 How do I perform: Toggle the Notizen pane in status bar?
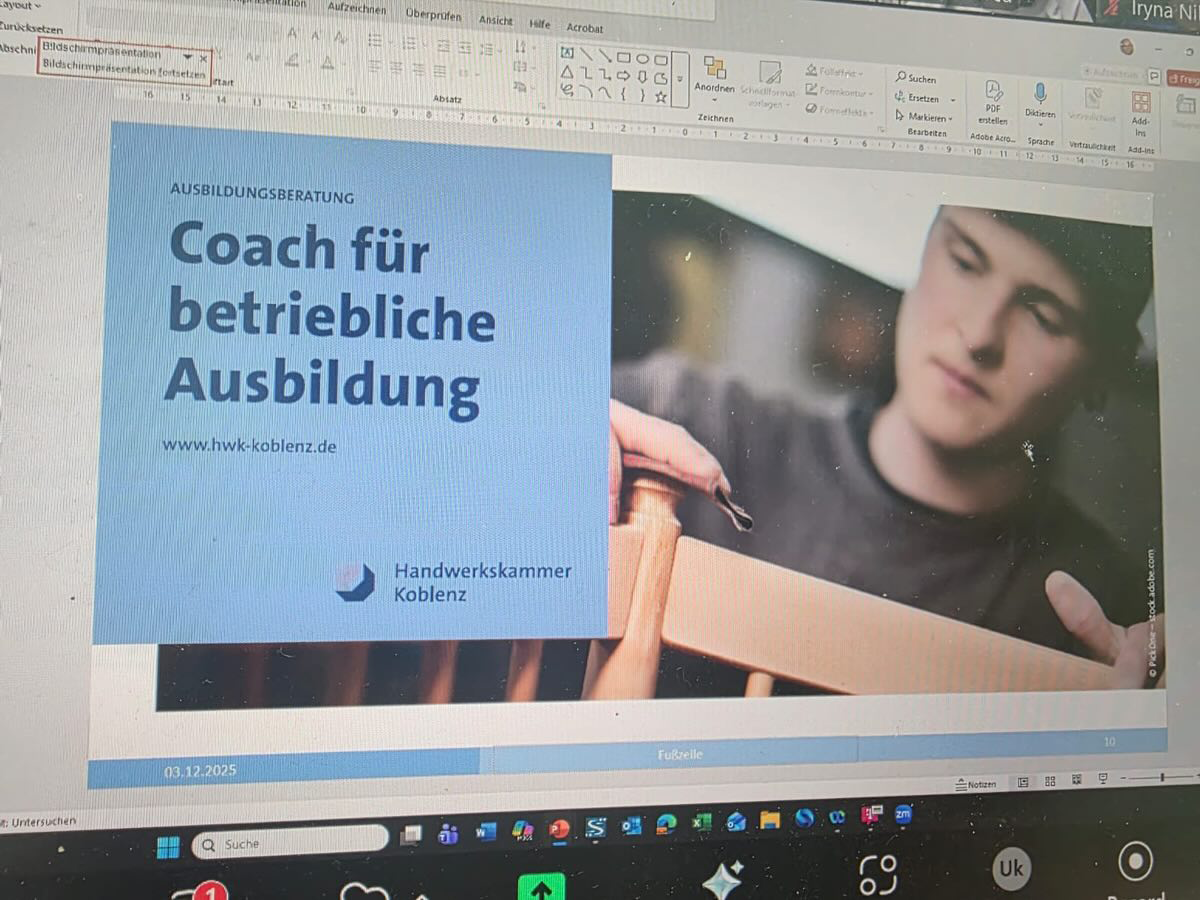(x=976, y=784)
